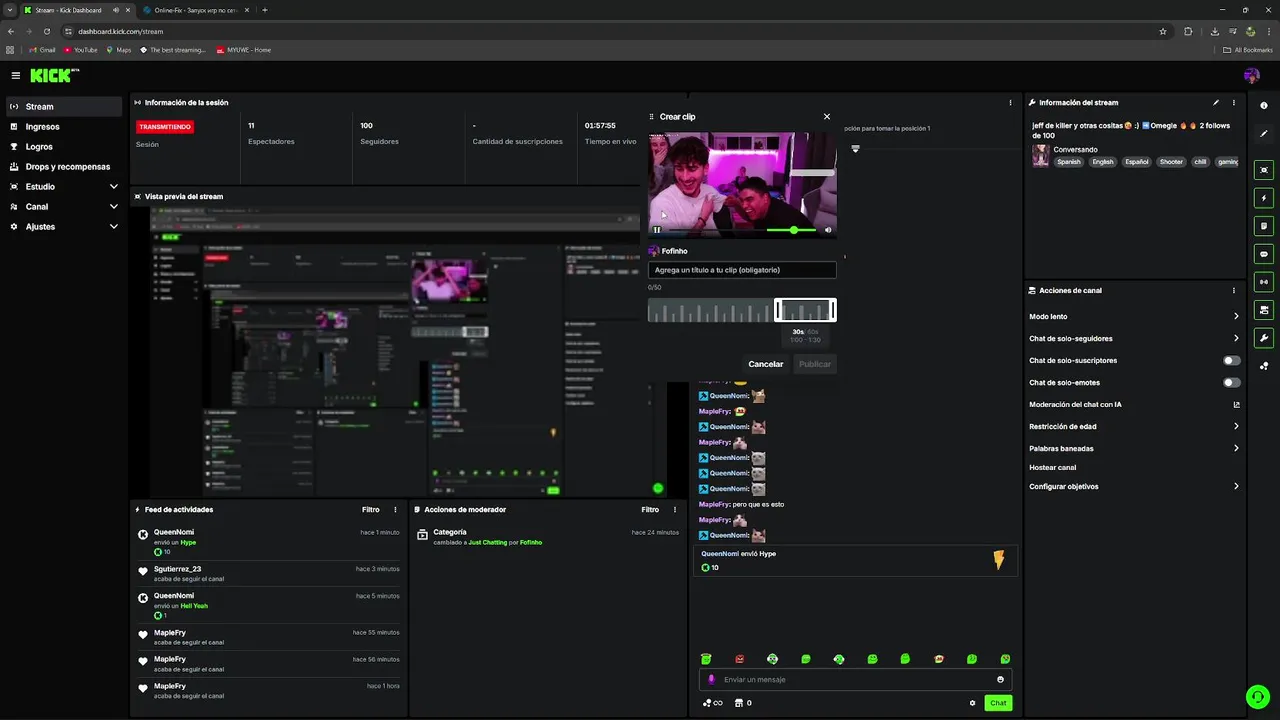Screen dimensions: 1280x720
Task: Select the clip timeline trim handle region
Action: 805,311
